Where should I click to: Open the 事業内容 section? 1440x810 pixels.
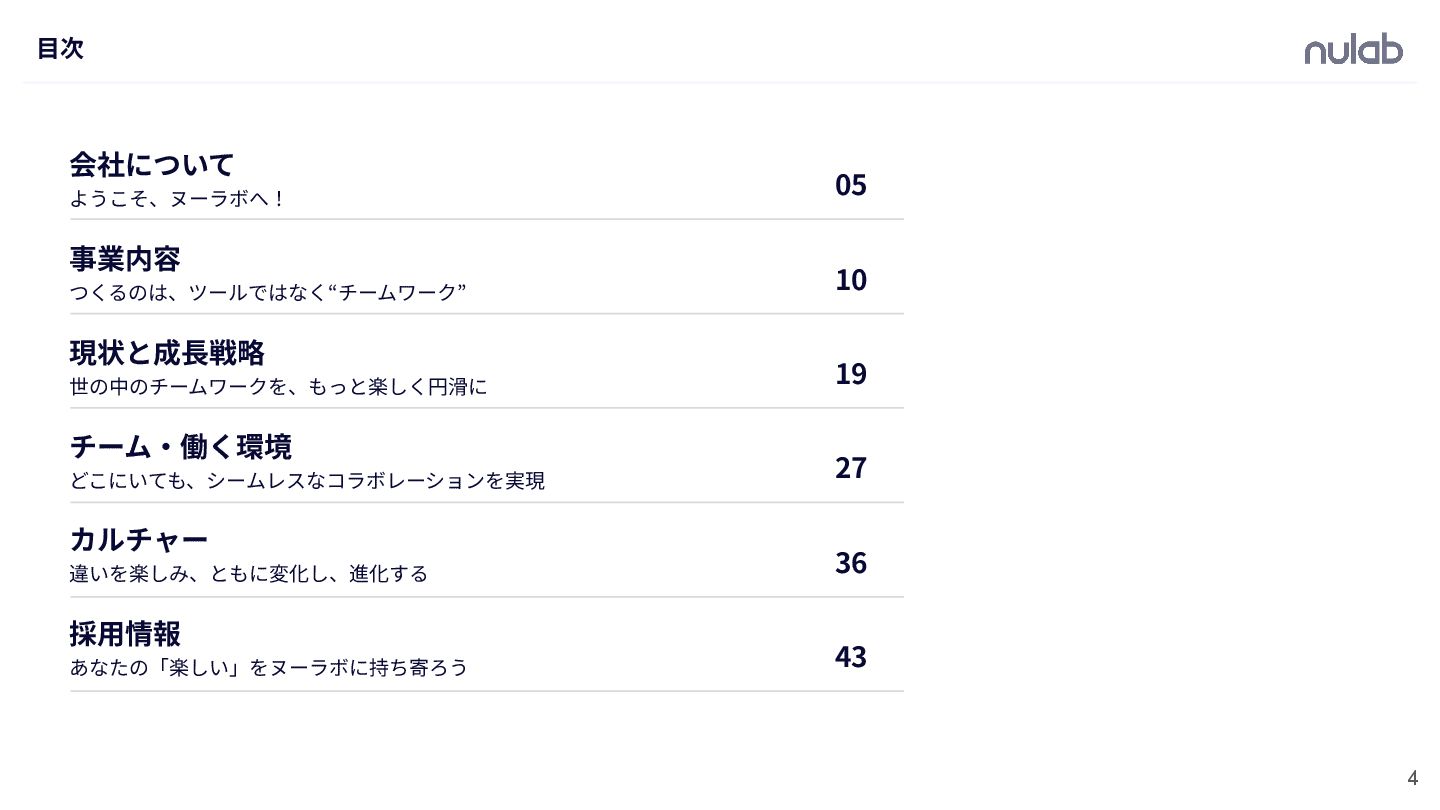pos(124,259)
